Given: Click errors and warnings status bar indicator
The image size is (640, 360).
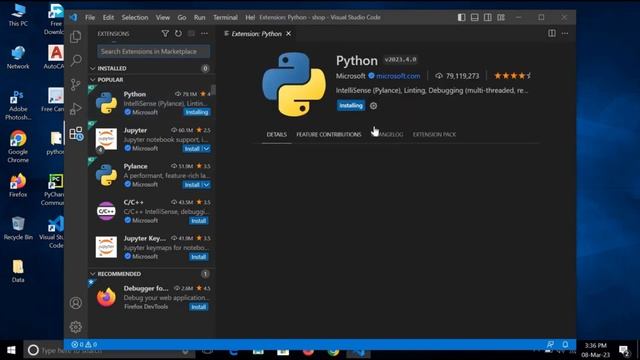Looking at the screenshot, I should [x=84, y=344].
